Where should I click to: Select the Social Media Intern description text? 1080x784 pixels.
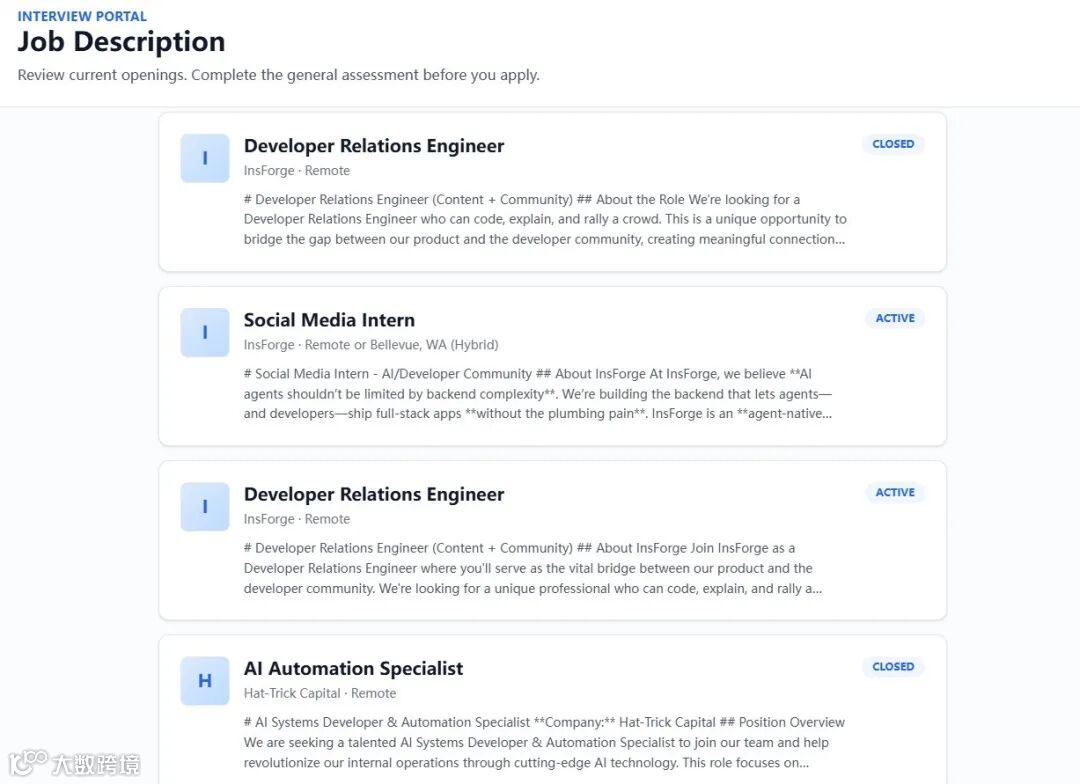pyautogui.click(x=538, y=393)
